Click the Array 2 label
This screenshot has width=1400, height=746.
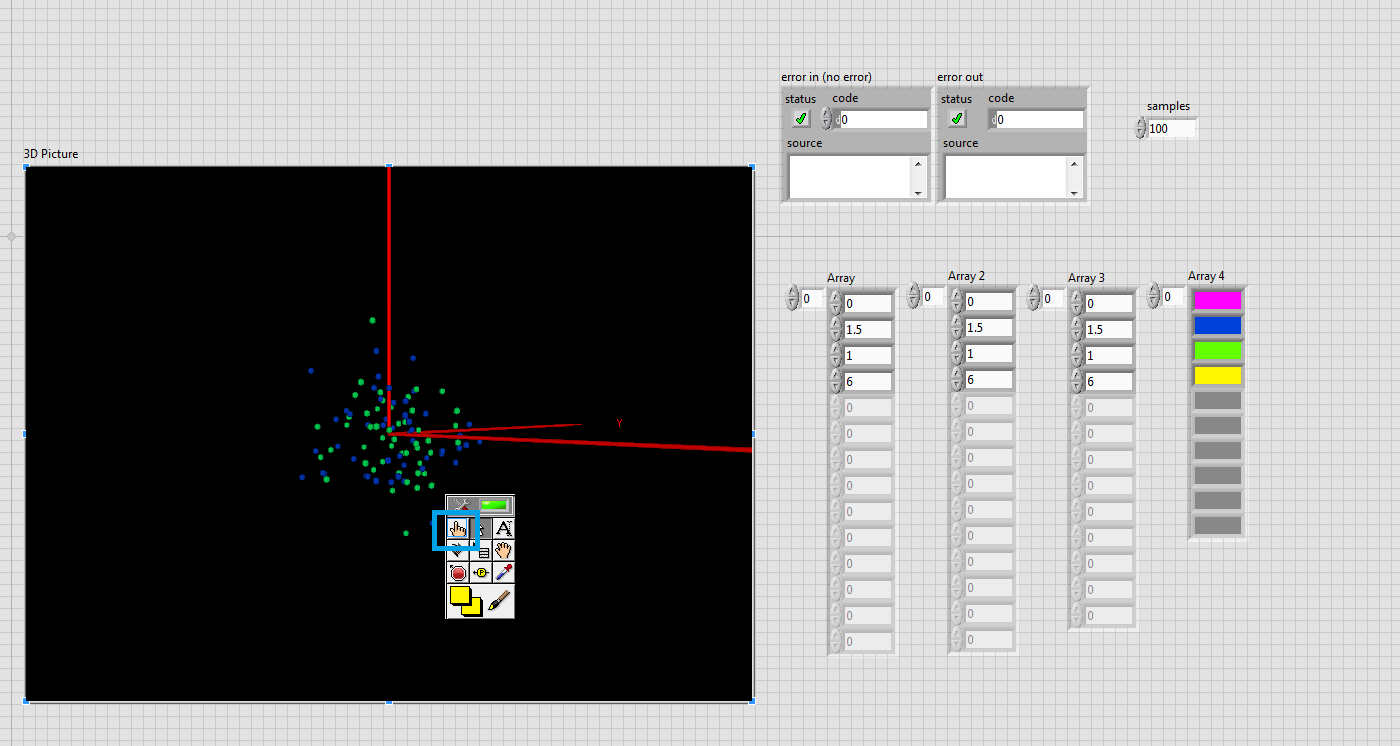tap(966, 276)
